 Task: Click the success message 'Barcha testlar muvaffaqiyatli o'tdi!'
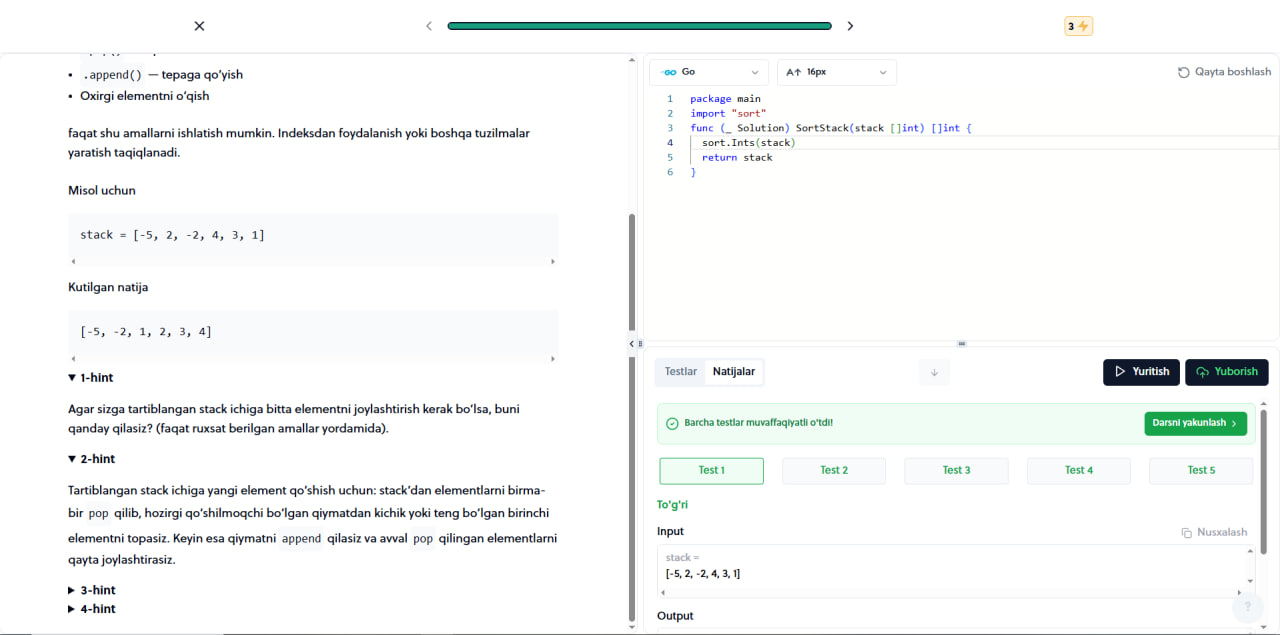point(759,423)
